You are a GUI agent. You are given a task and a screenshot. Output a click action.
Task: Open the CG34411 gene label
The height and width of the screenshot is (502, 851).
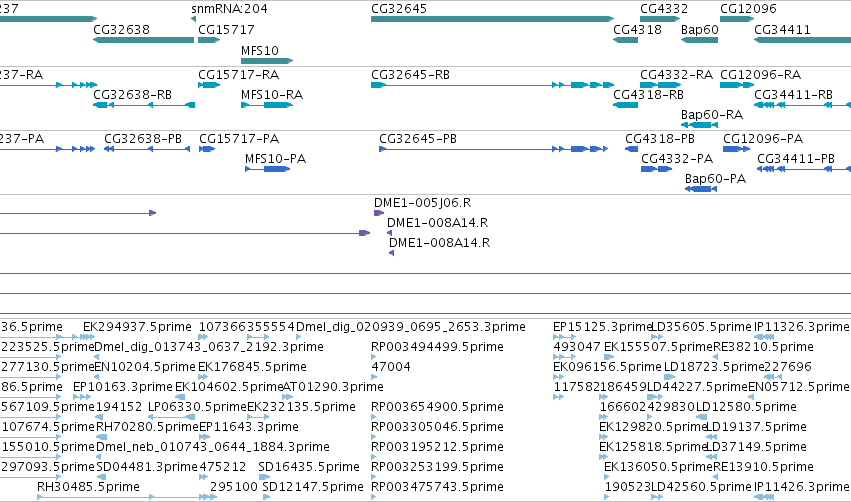click(x=782, y=29)
